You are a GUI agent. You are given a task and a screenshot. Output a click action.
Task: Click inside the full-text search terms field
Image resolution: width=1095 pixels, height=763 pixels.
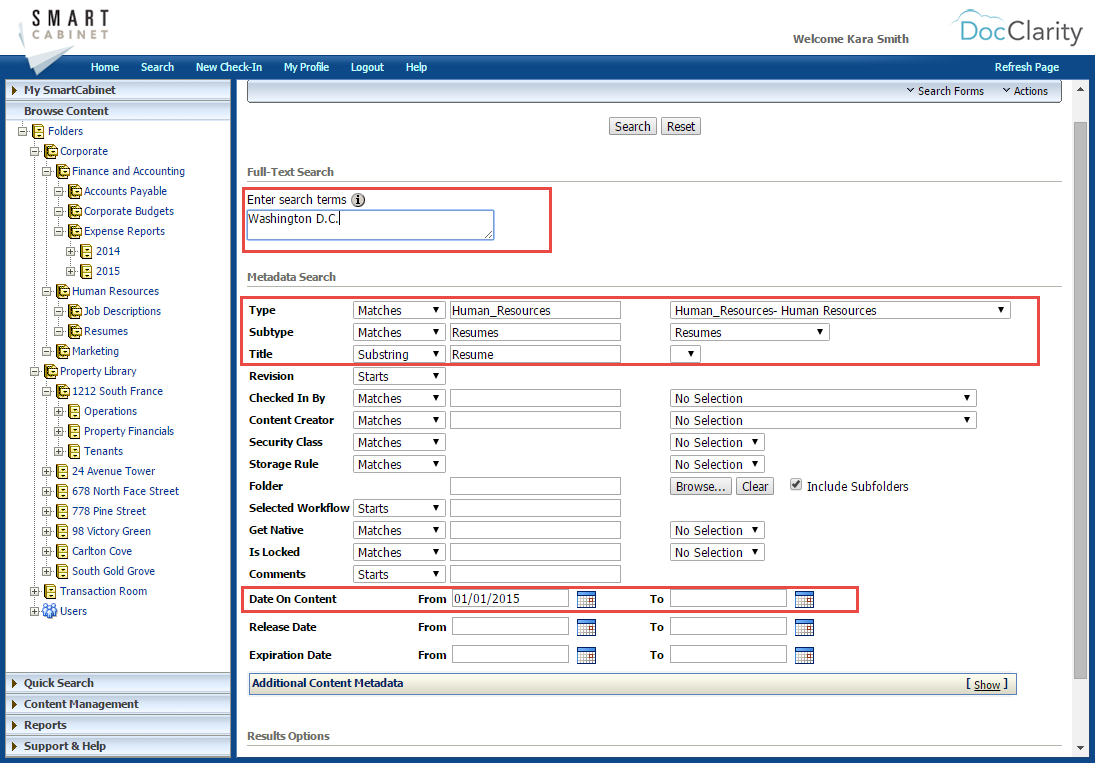point(370,224)
